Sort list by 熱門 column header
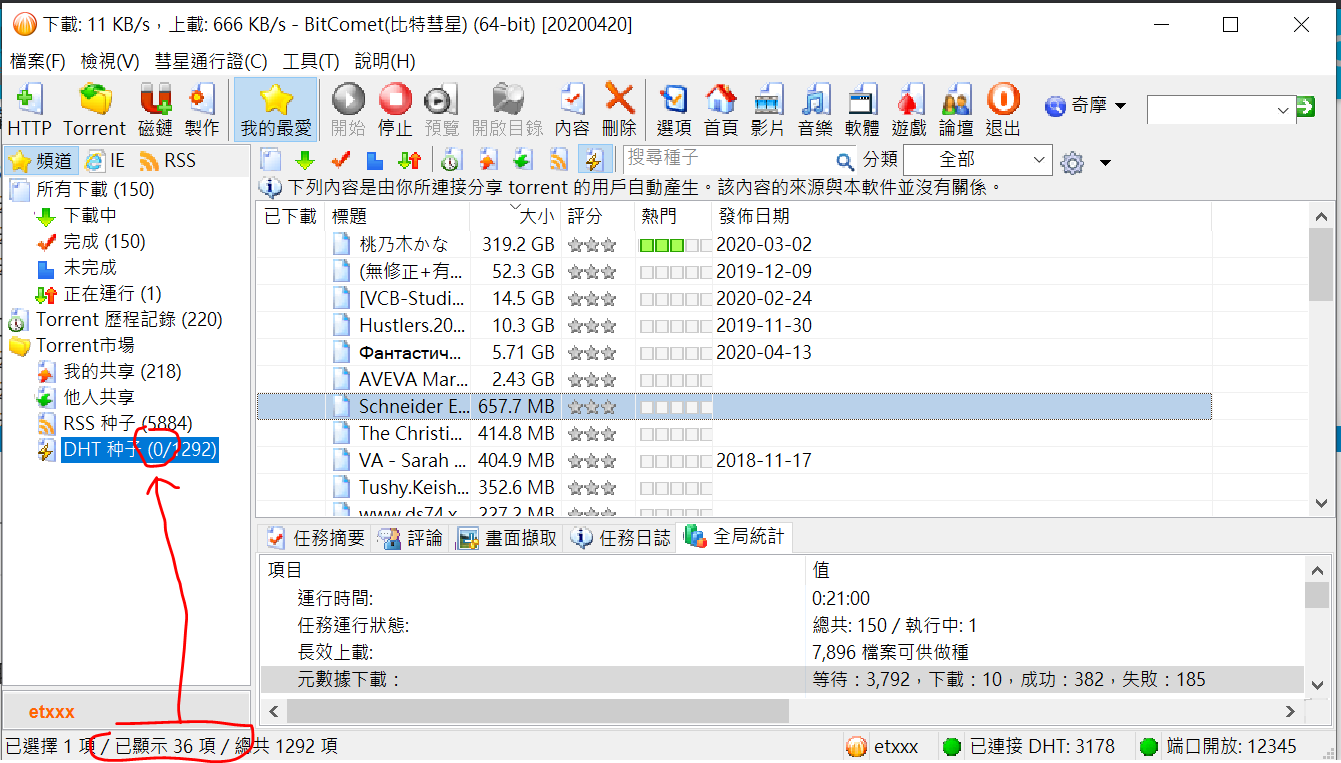This screenshot has height=763, width=1341. pyautogui.click(x=673, y=215)
